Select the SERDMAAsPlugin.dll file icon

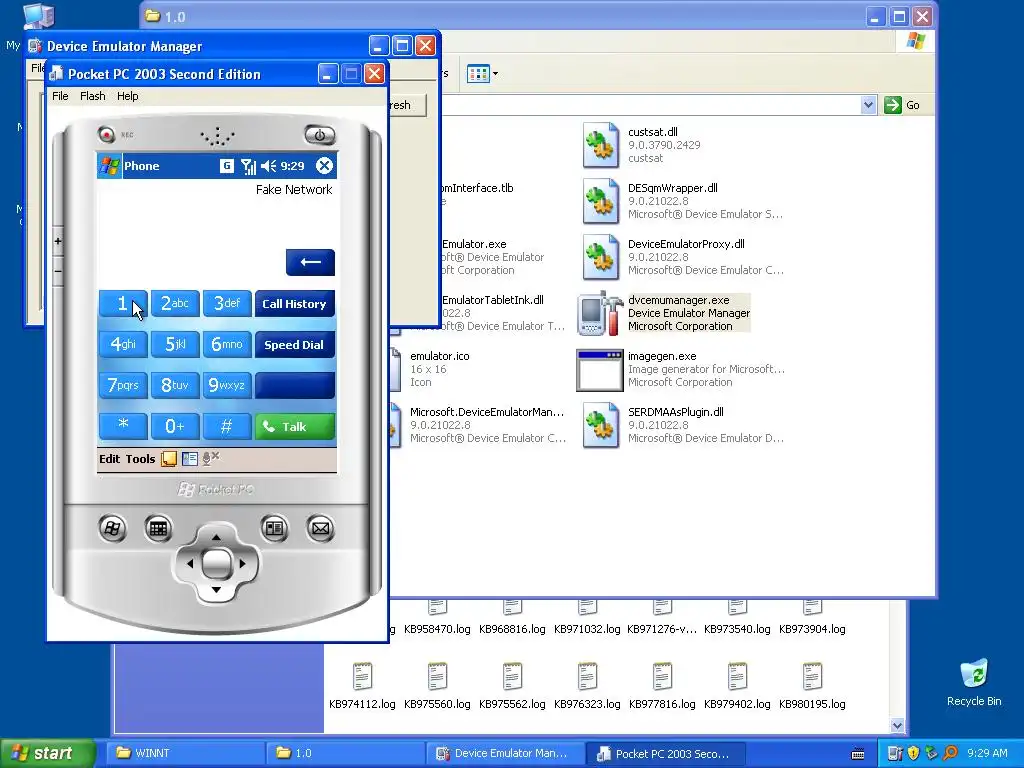click(600, 426)
